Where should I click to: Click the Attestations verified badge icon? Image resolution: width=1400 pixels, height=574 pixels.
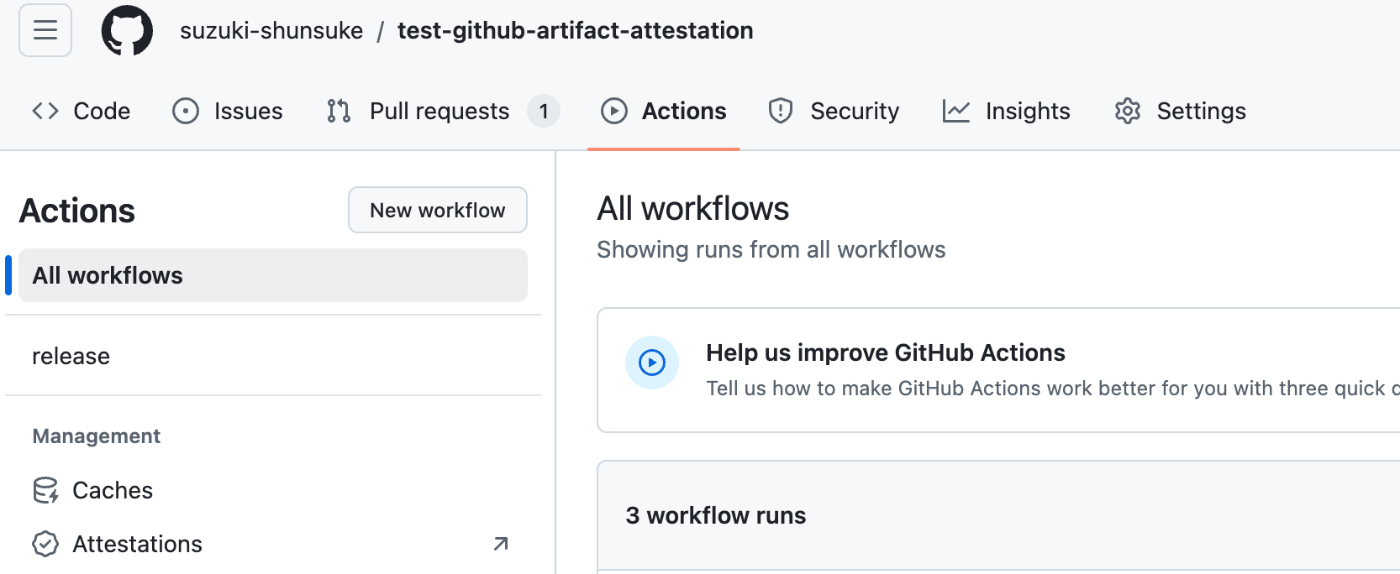point(45,544)
